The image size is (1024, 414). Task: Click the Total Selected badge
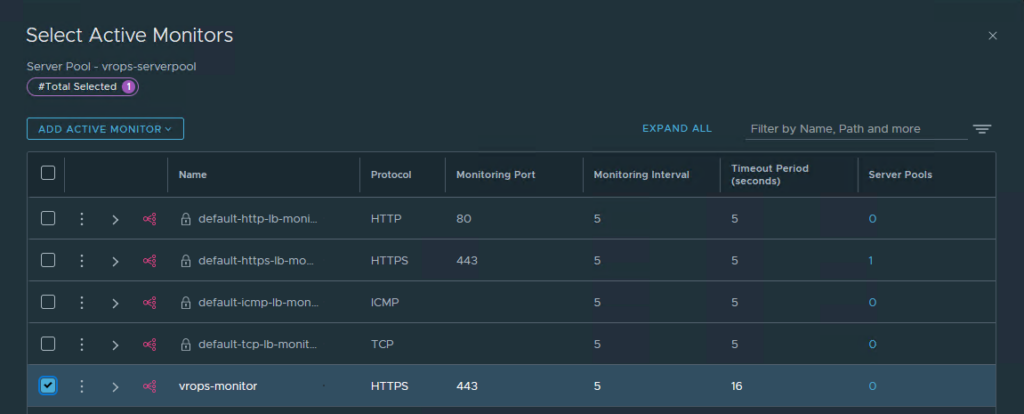point(83,87)
